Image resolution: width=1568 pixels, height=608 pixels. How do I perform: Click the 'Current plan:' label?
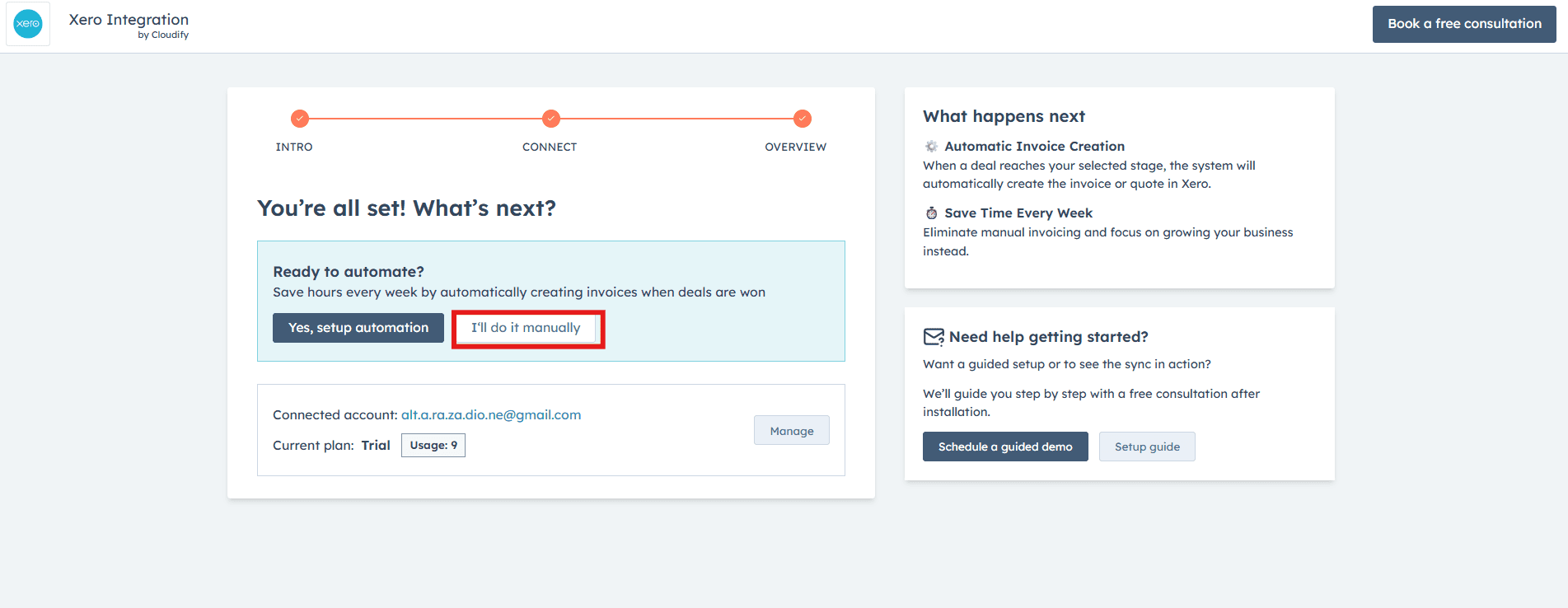[x=313, y=445]
